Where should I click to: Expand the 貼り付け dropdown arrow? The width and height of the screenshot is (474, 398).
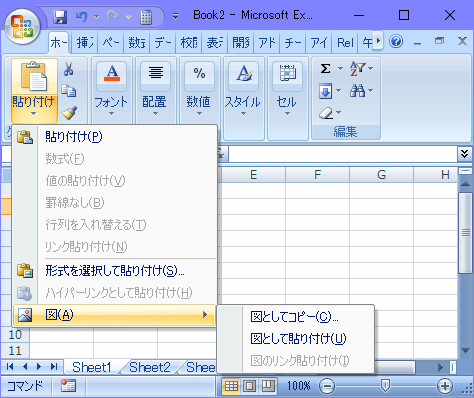(x=33, y=114)
